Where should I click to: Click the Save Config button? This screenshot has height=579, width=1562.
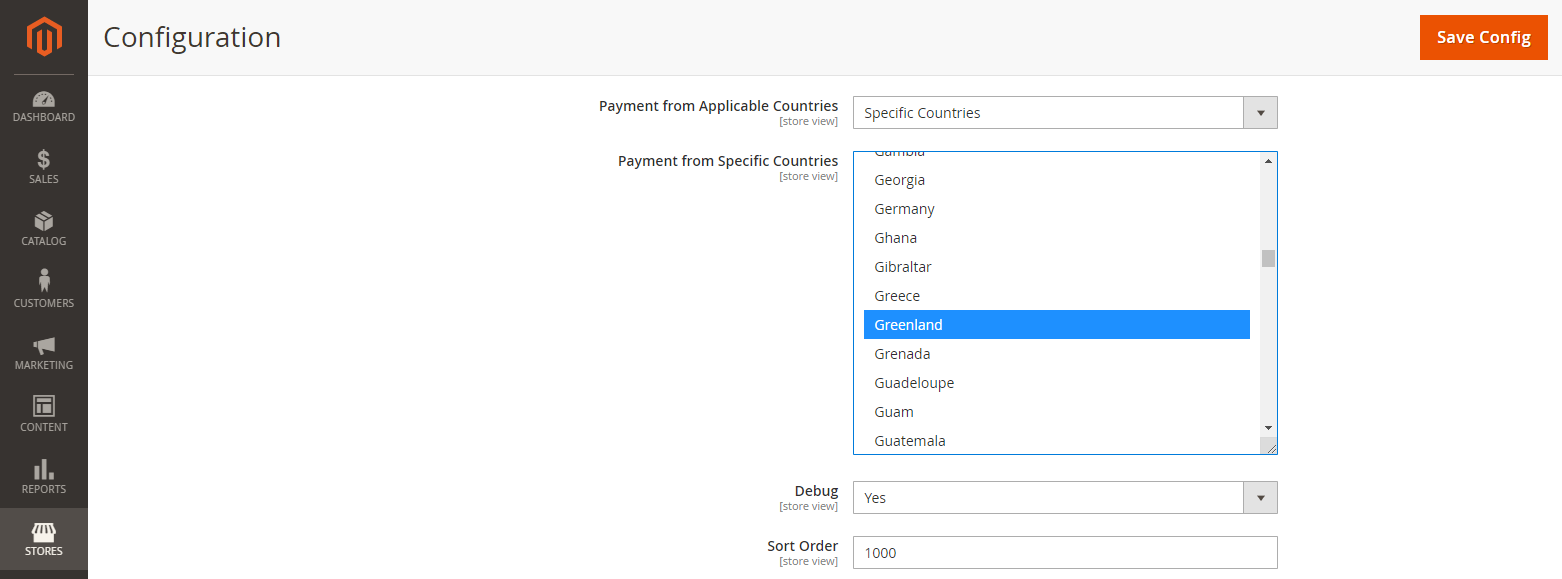1483,37
